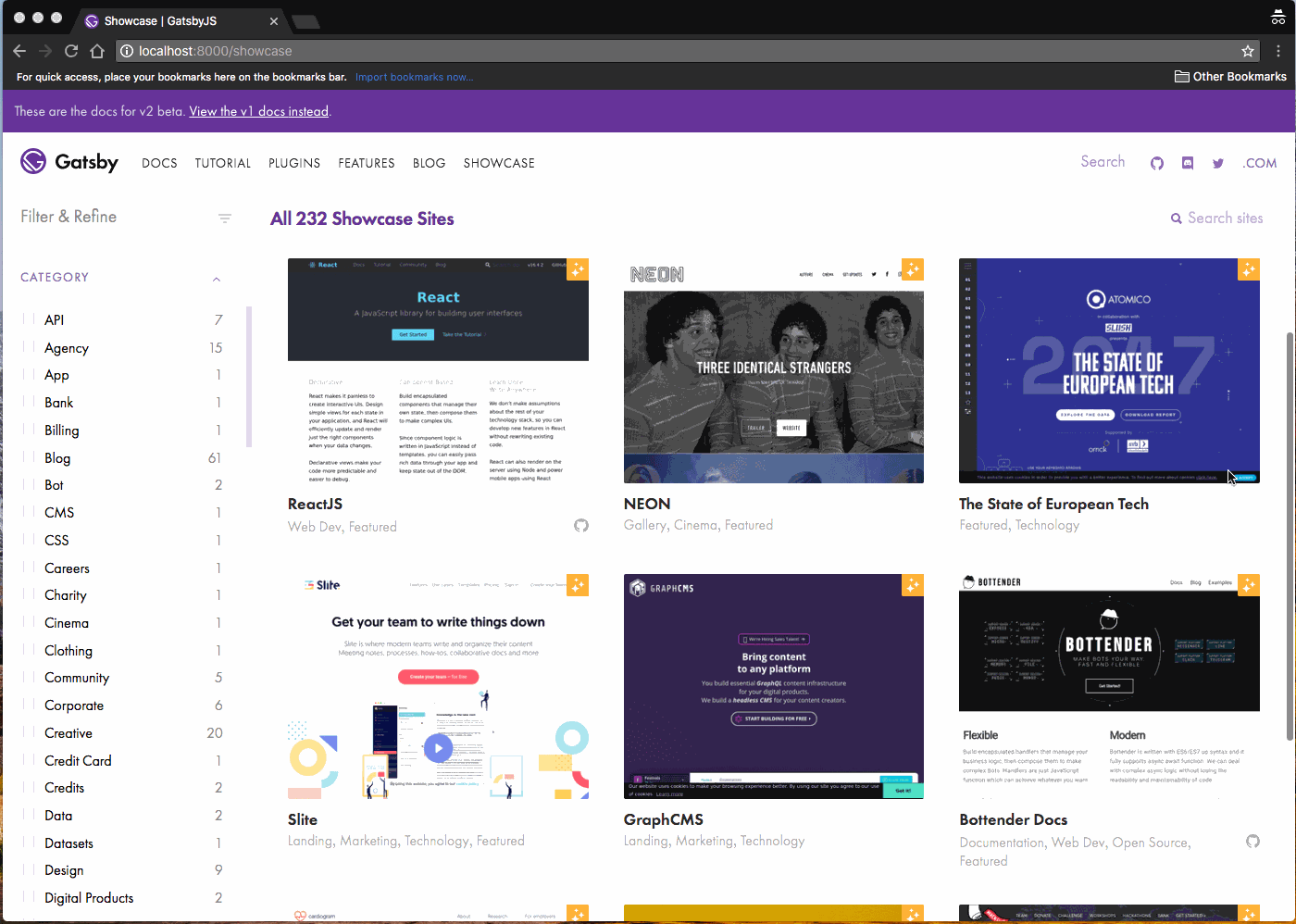Filter showcase sites by API category
The height and width of the screenshot is (924, 1296).
pos(54,319)
